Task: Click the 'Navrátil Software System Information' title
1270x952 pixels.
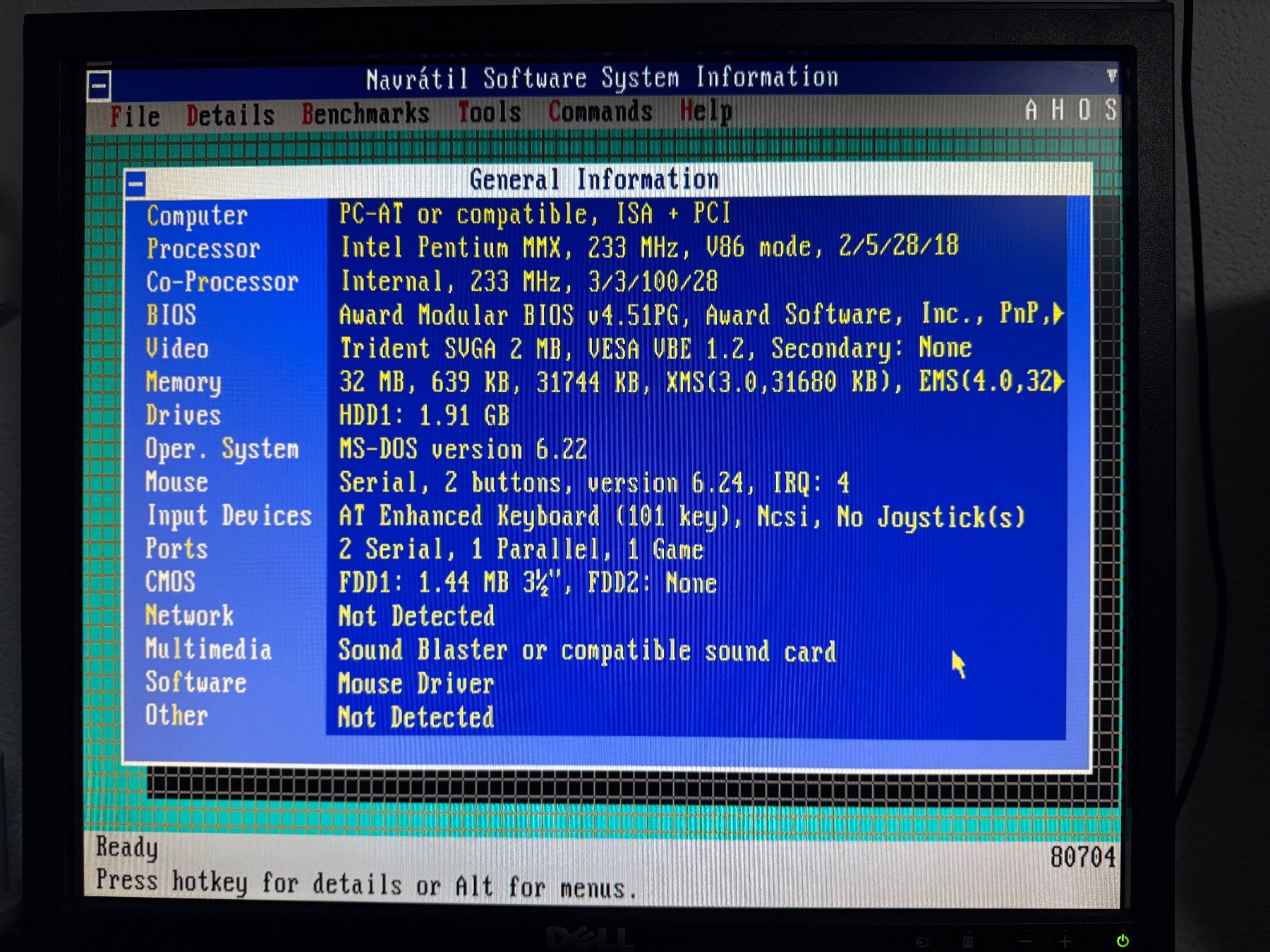Action: [602, 78]
